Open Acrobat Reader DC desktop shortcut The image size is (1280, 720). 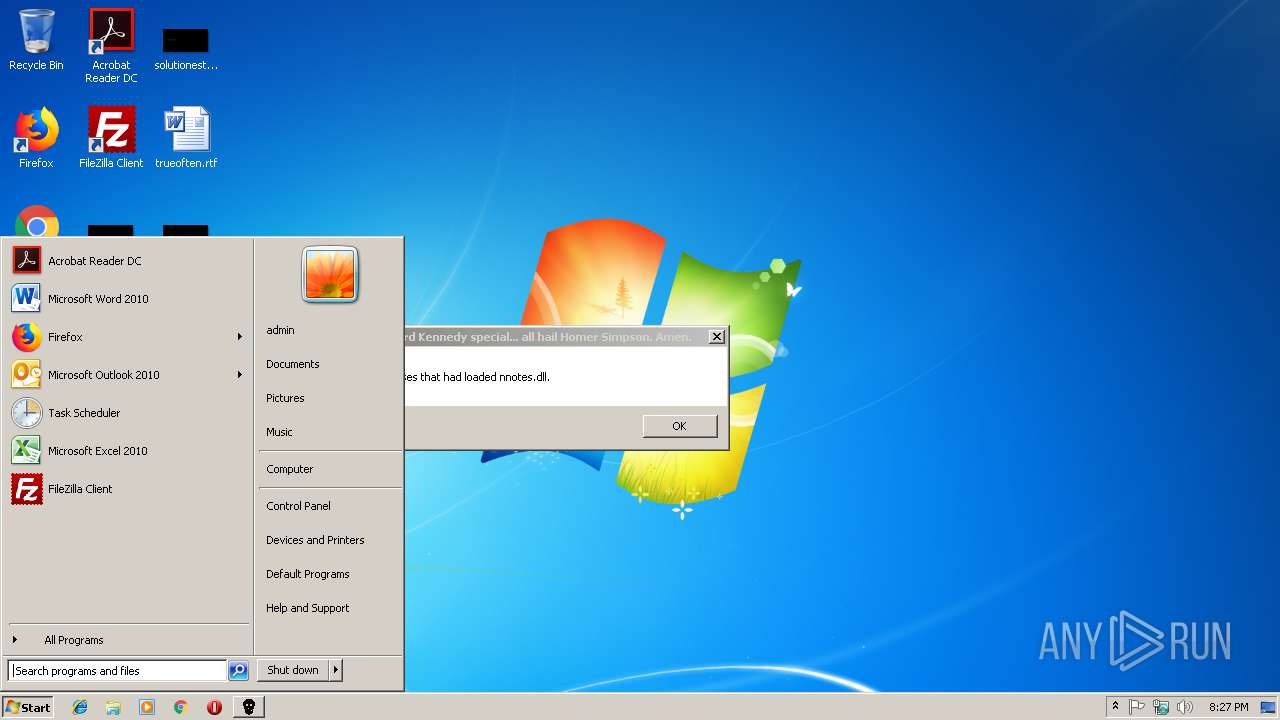click(x=111, y=45)
